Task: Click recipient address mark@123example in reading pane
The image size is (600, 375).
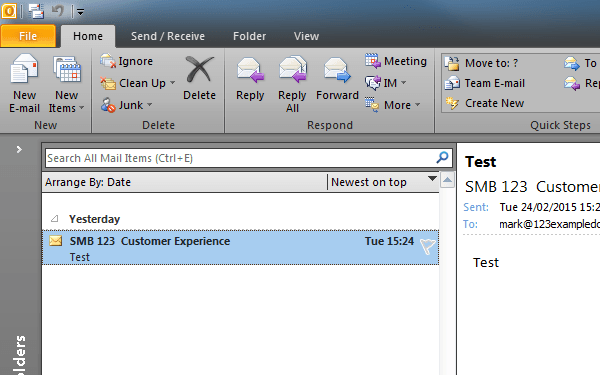Action: [x=549, y=224]
